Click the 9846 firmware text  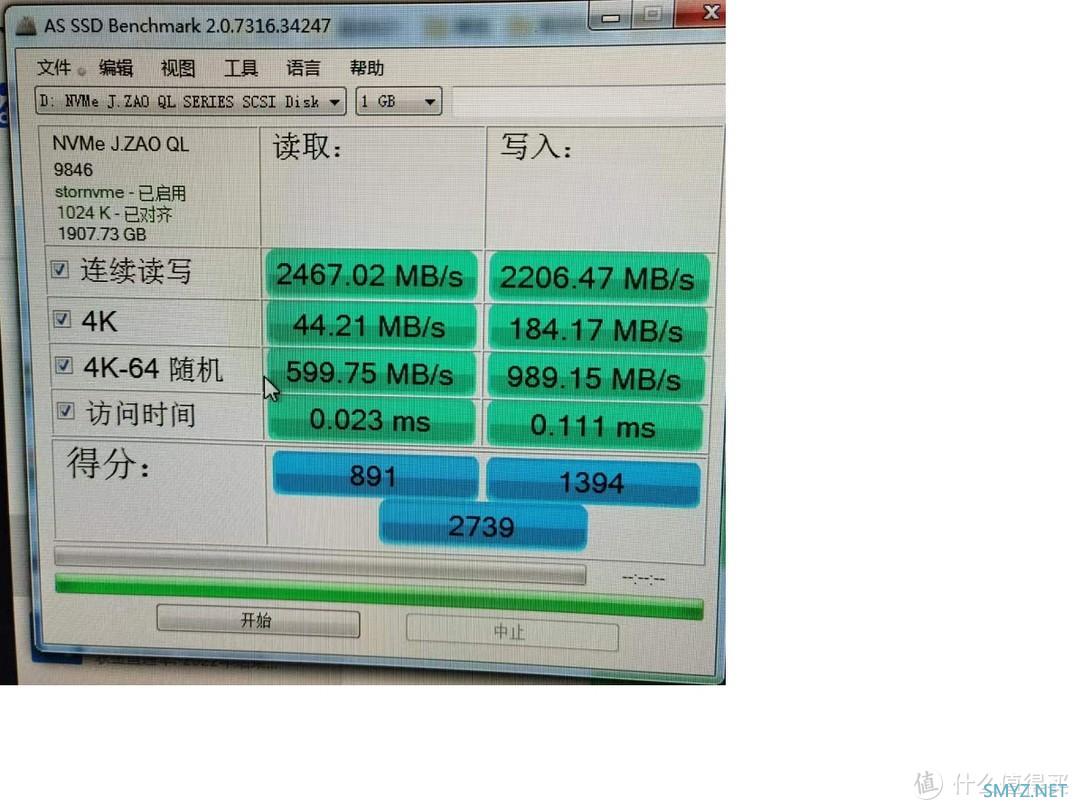pyautogui.click(x=73, y=169)
